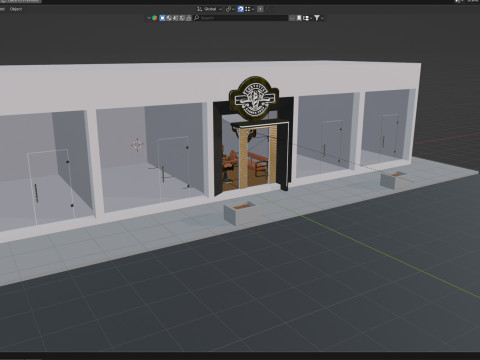
Task: Select the blue highlighted box select mode icon
Action: (x=162, y=18)
